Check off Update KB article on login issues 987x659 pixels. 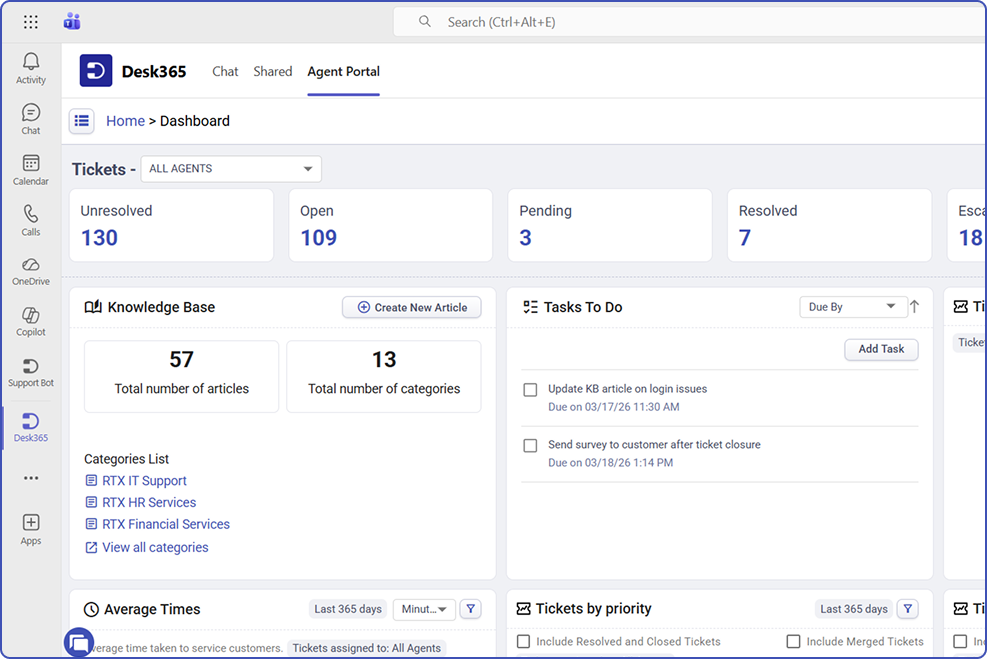pyautogui.click(x=530, y=390)
